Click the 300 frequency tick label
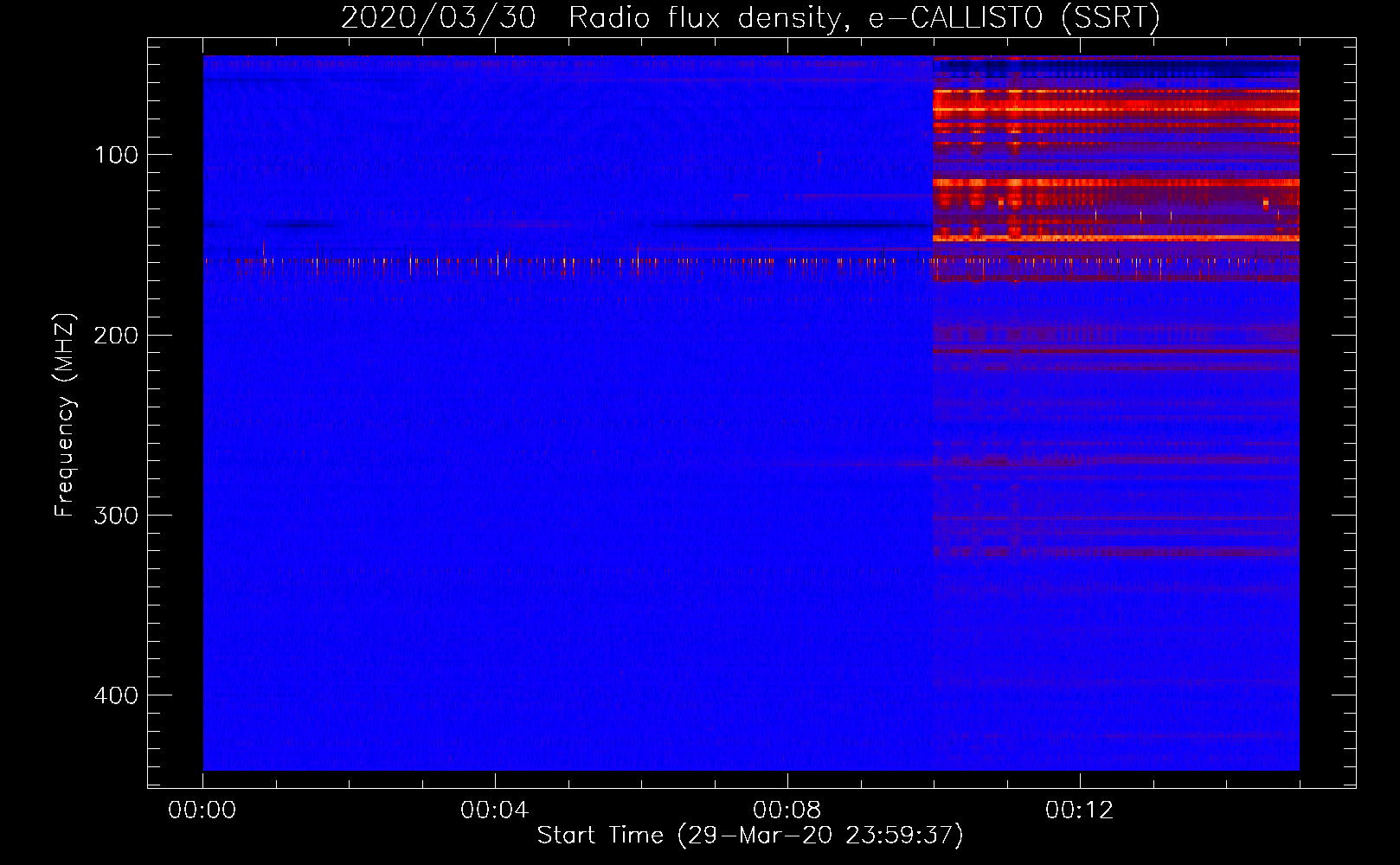 [x=116, y=515]
